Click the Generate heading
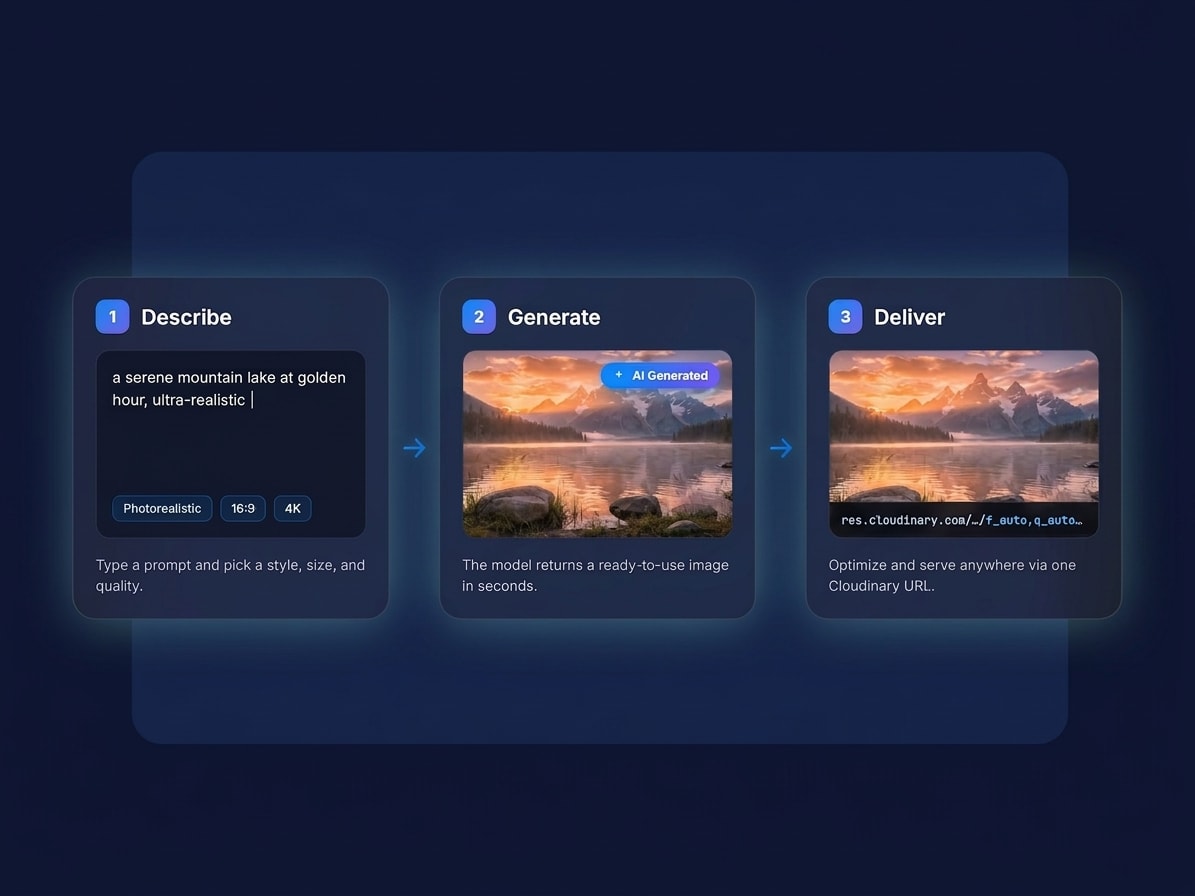Screen dimensions: 1195x896 [554, 317]
